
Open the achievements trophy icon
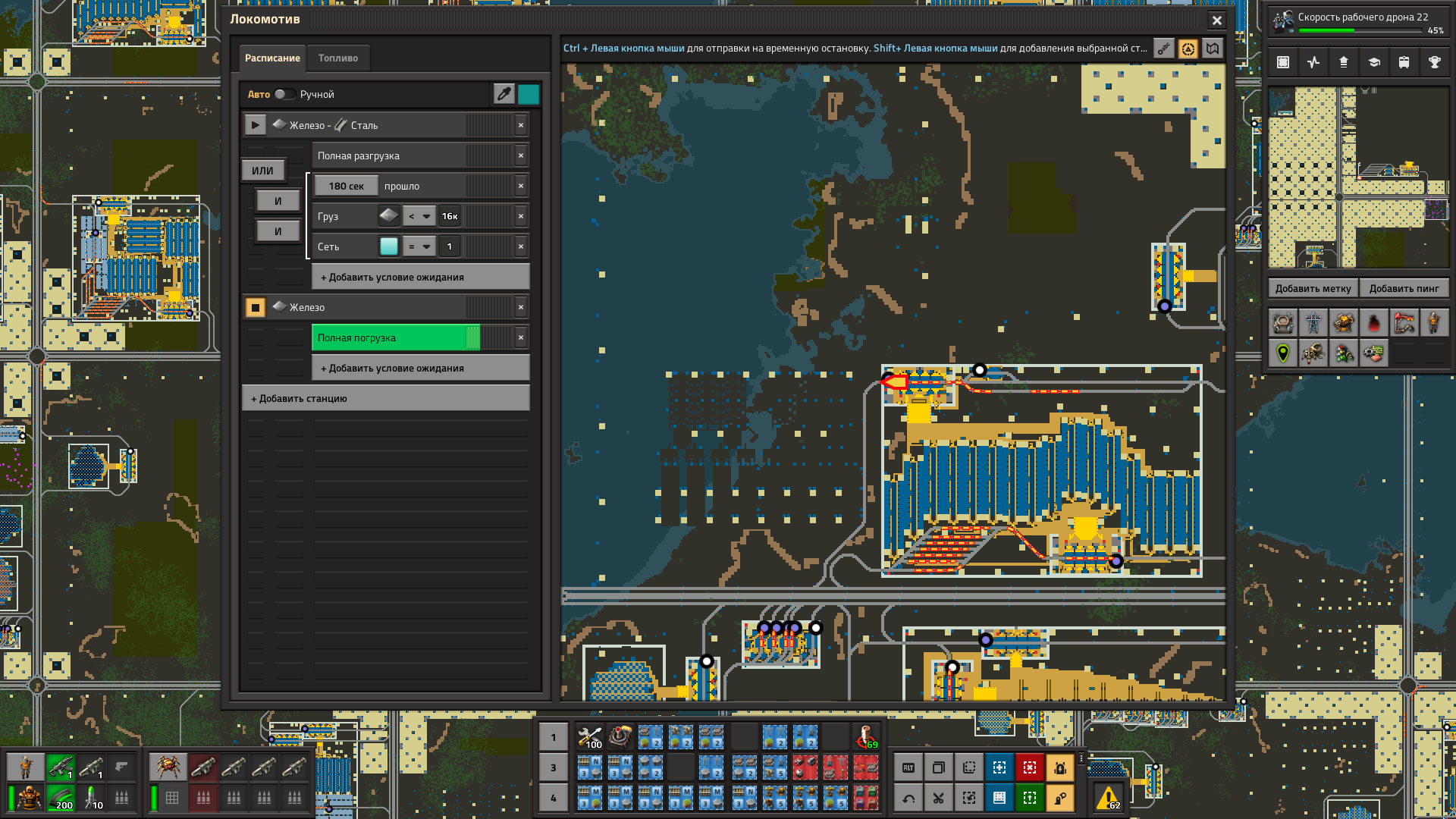tap(1435, 62)
